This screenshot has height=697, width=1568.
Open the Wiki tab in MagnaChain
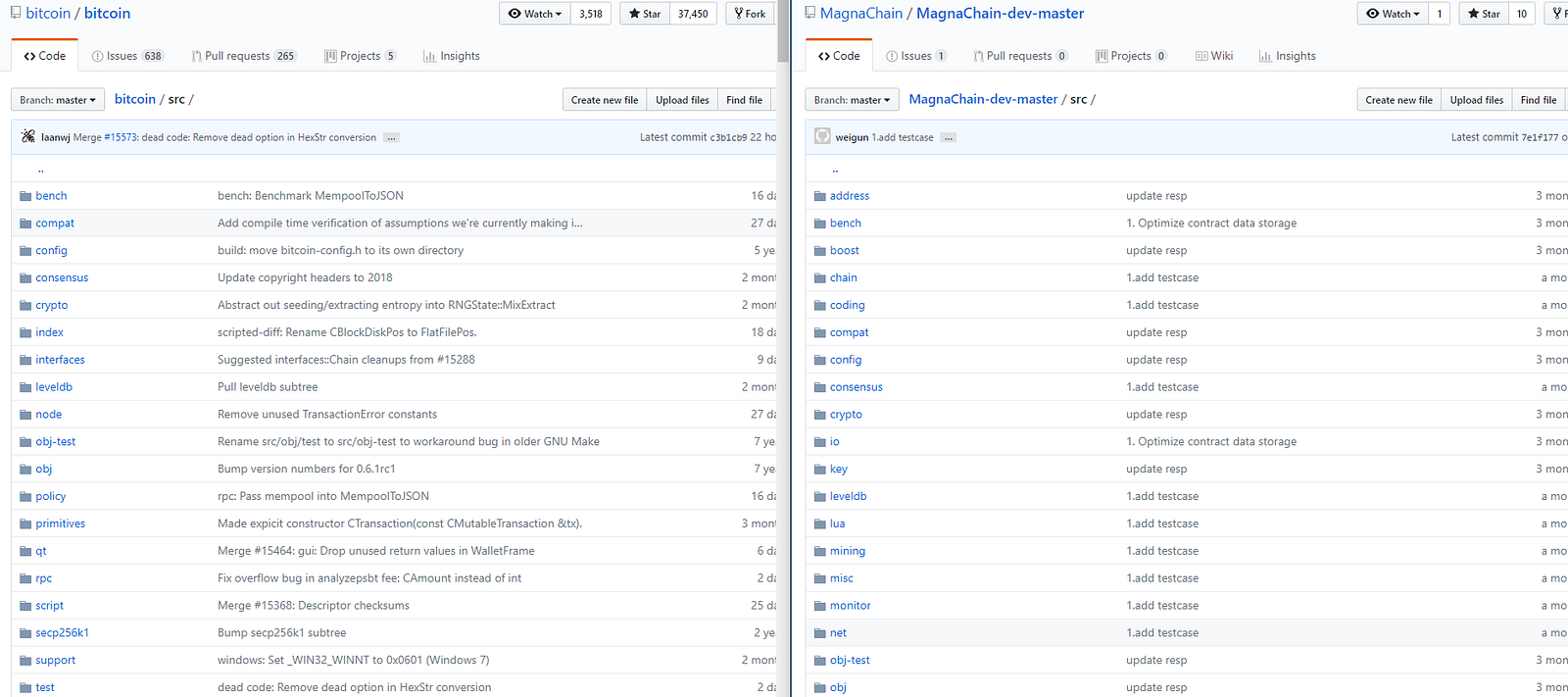(x=1214, y=56)
